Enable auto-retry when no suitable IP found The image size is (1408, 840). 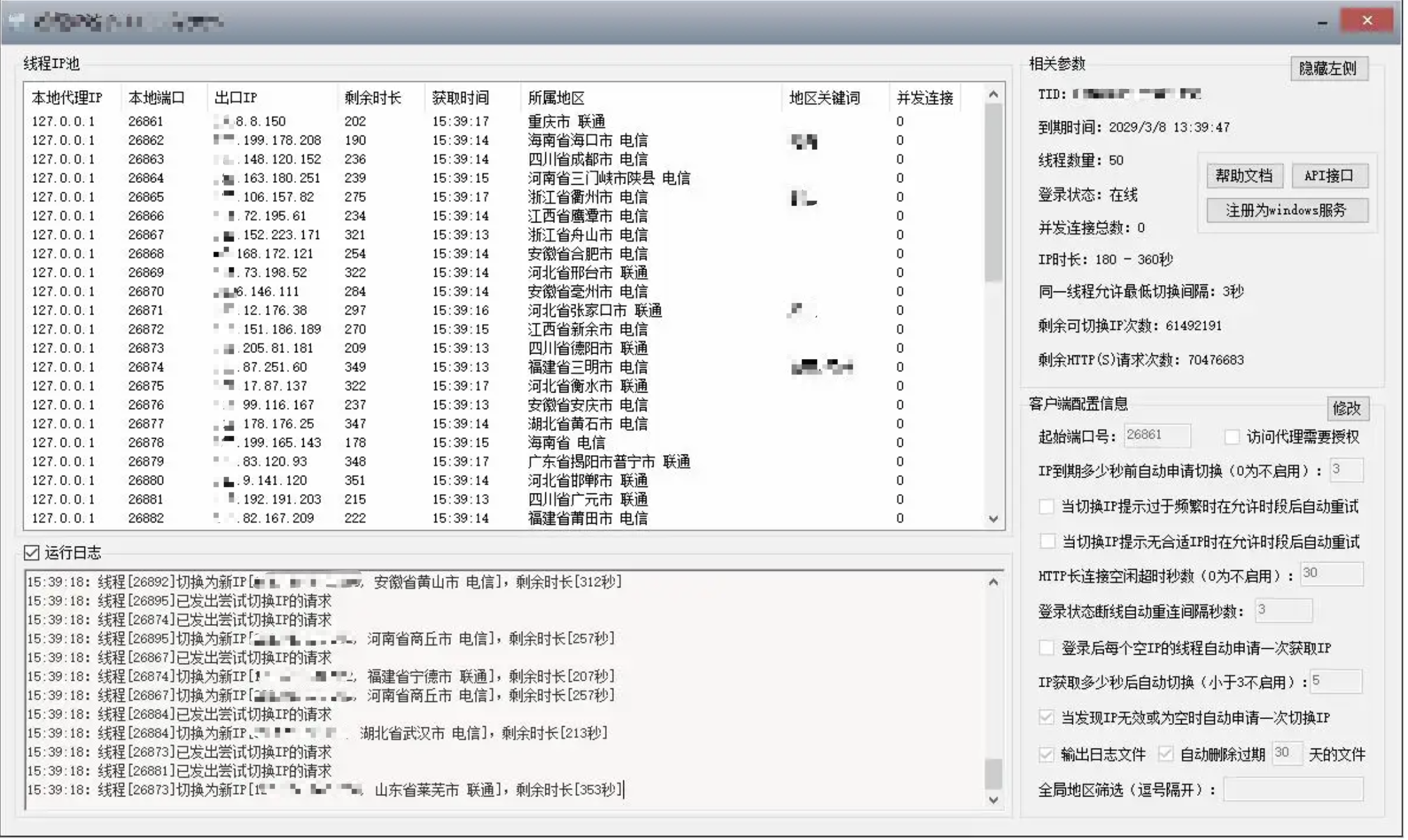click(1047, 541)
